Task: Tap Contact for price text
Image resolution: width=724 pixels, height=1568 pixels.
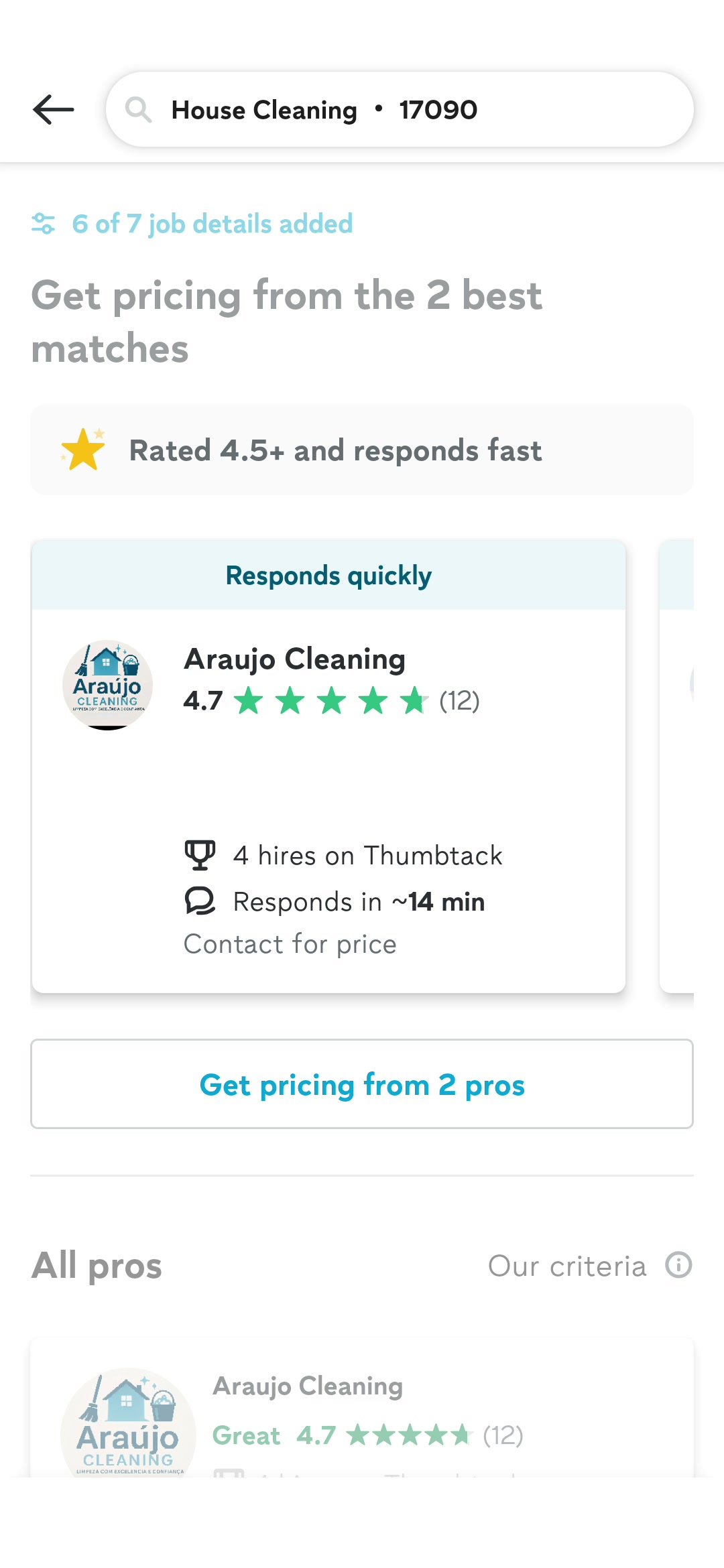Action: (290, 944)
